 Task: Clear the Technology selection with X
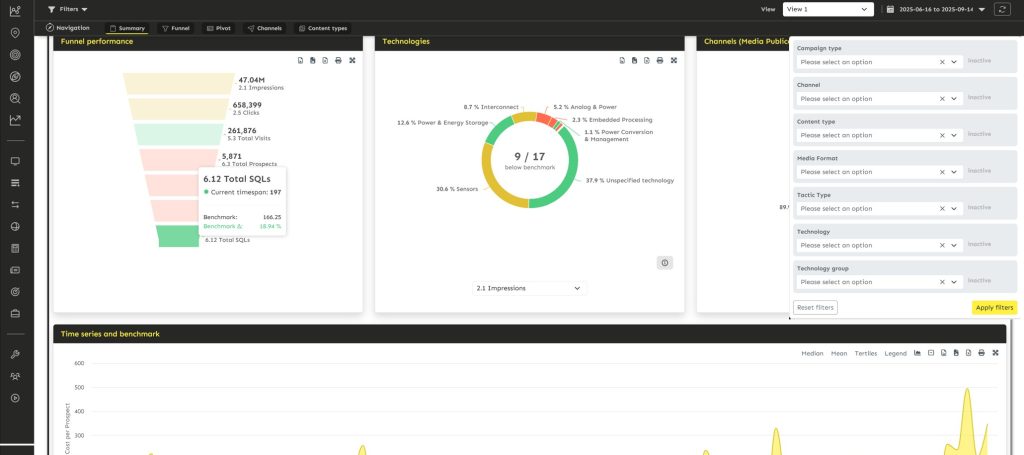[942, 245]
